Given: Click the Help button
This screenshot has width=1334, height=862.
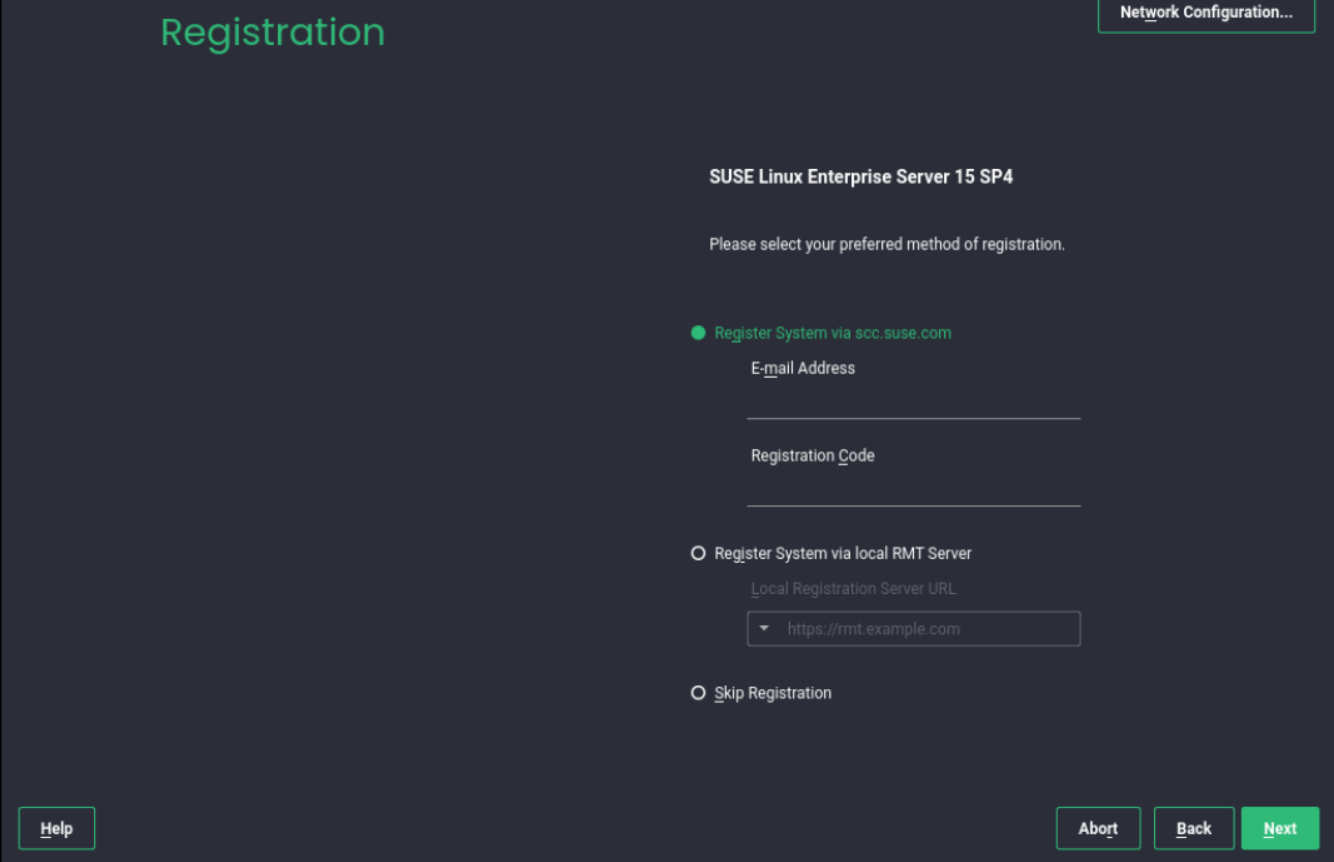Looking at the screenshot, I should point(57,829).
